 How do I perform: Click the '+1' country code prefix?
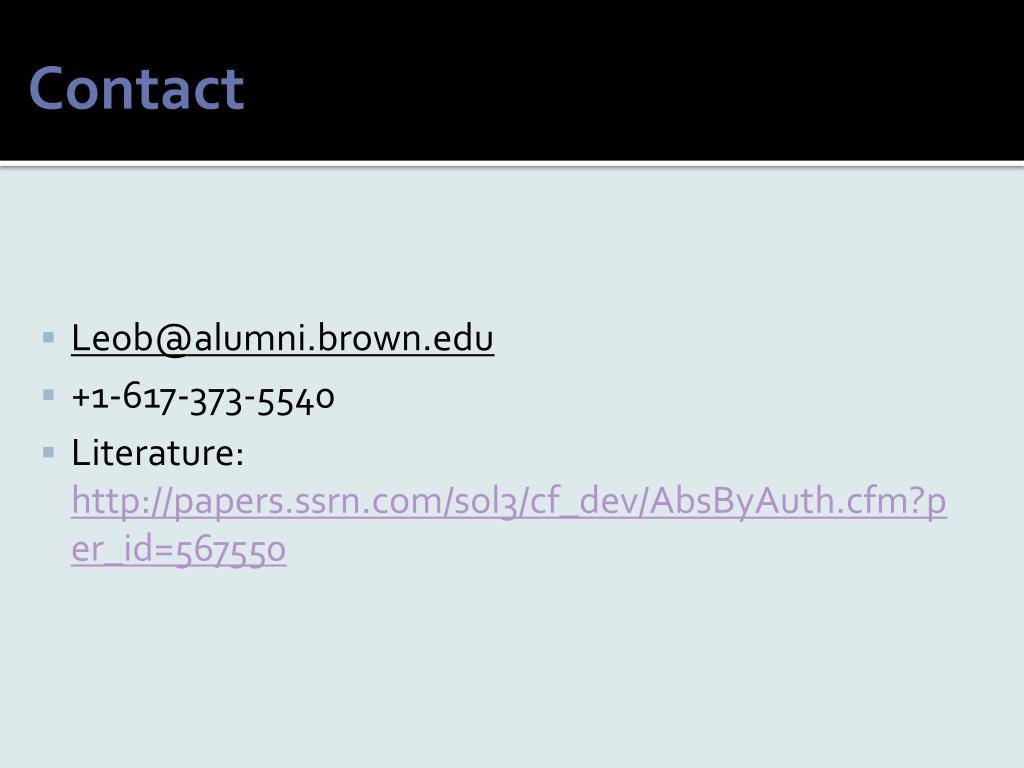[90, 397]
